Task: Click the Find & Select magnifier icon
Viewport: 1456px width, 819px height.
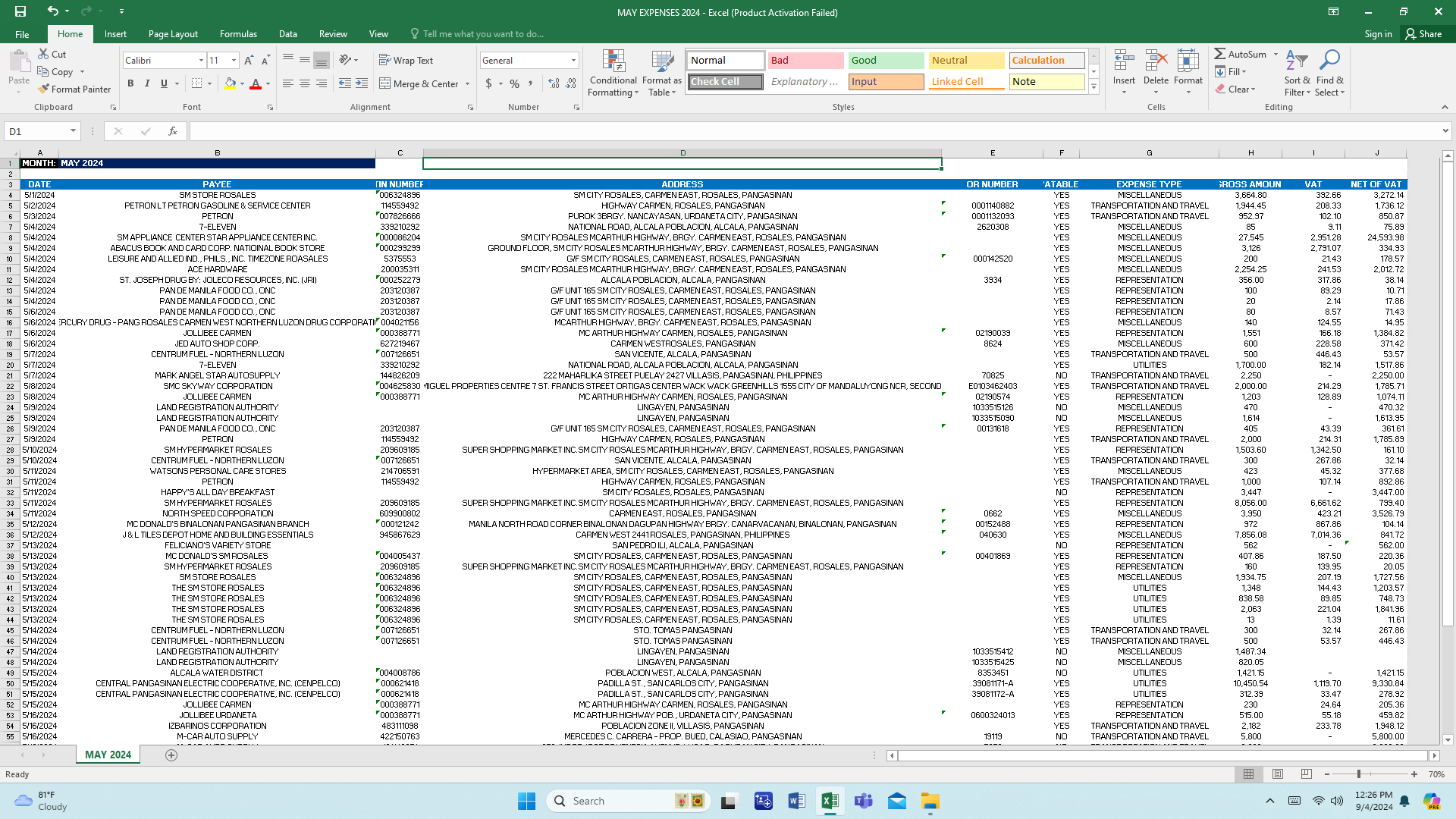Action: click(x=1329, y=61)
